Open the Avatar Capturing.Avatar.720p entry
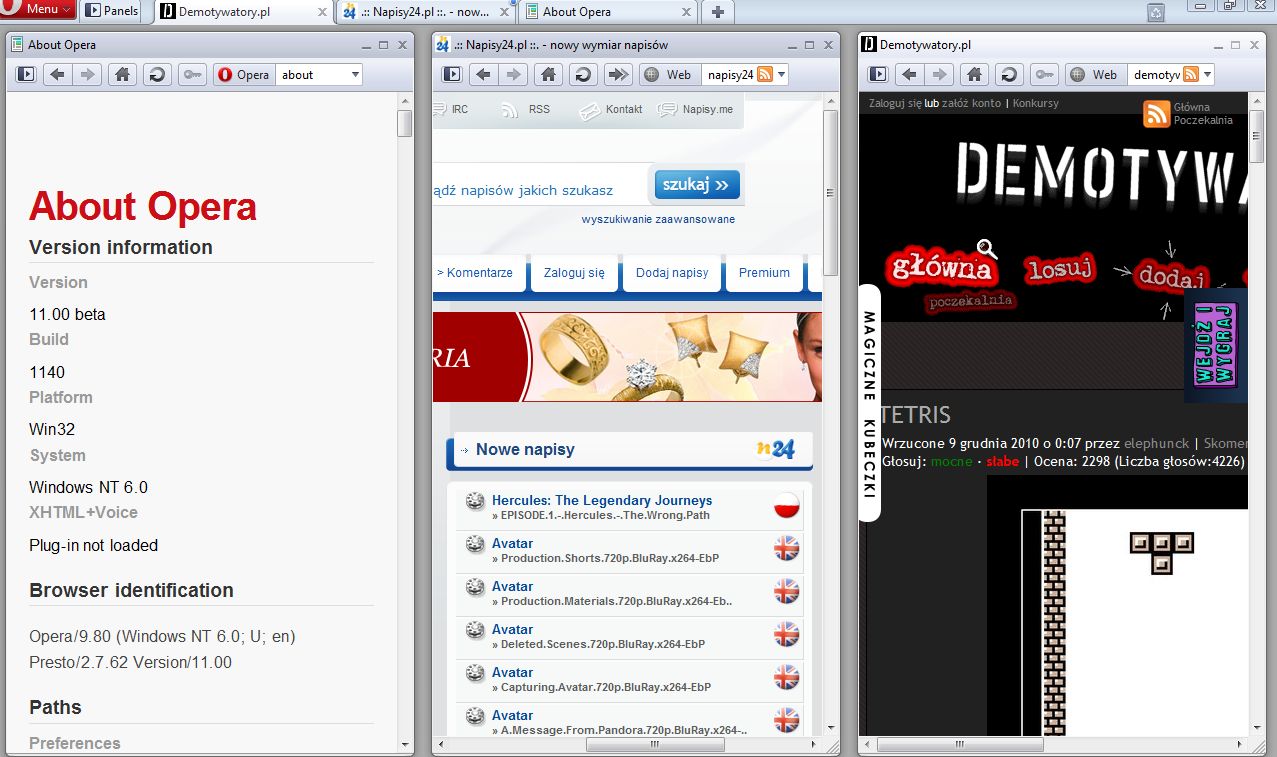This screenshot has width=1277, height=757. pyautogui.click(x=512, y=672)
